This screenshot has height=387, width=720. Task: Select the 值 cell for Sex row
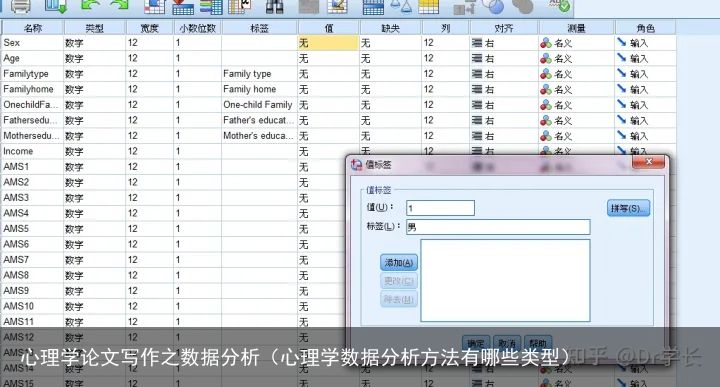(x=328, y=43)
